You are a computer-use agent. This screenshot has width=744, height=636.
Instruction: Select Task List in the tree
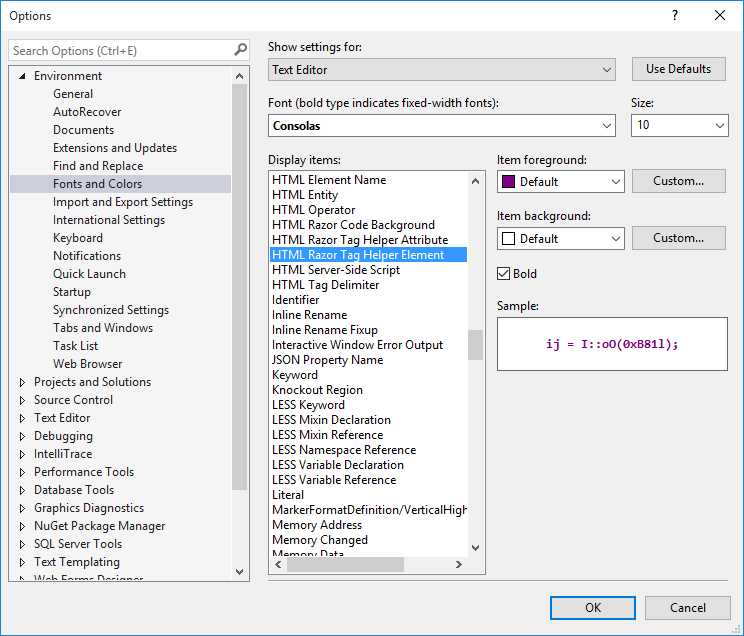(x=75, y=346)
